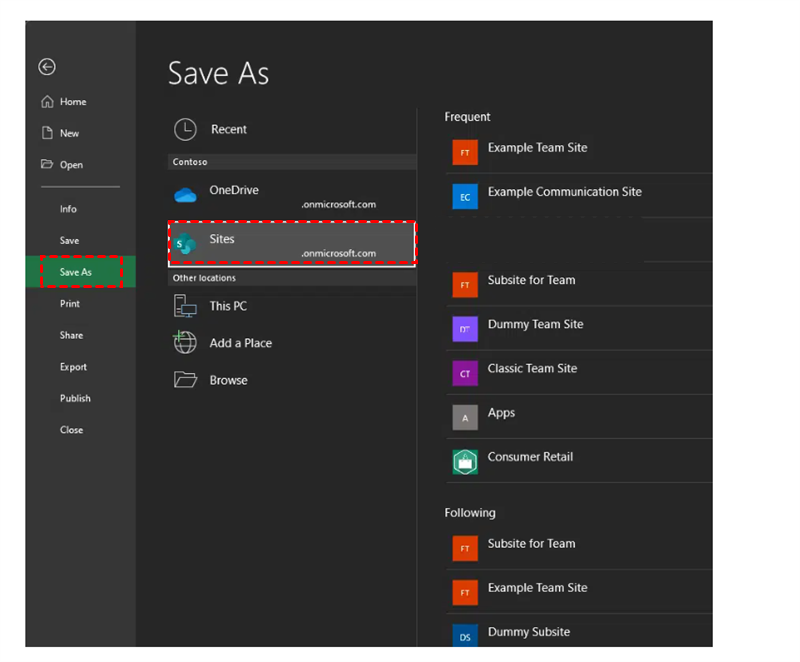This screenshot has width=800, height=662.
Task: Click the New document icon
Action: 47,133
